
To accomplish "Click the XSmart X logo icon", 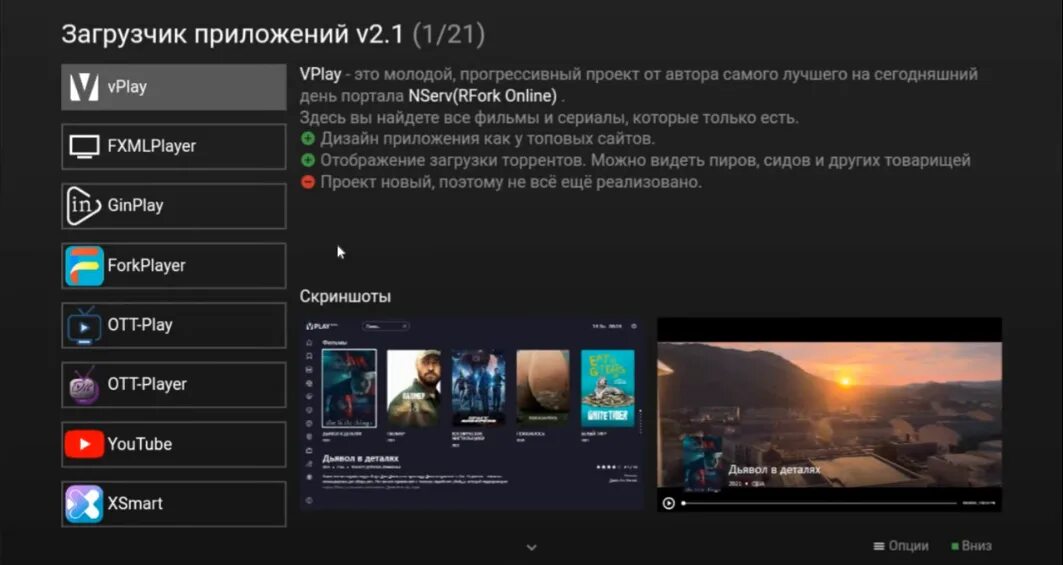I will (x=84, y=504).
